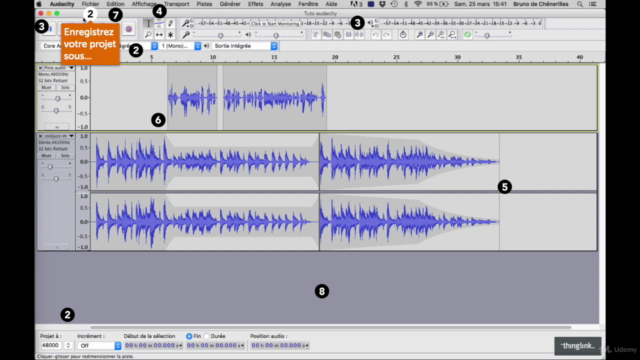640x360 pixels.
Task: Select the Multi-tool asterisk
Action: [x=170, y=35]
